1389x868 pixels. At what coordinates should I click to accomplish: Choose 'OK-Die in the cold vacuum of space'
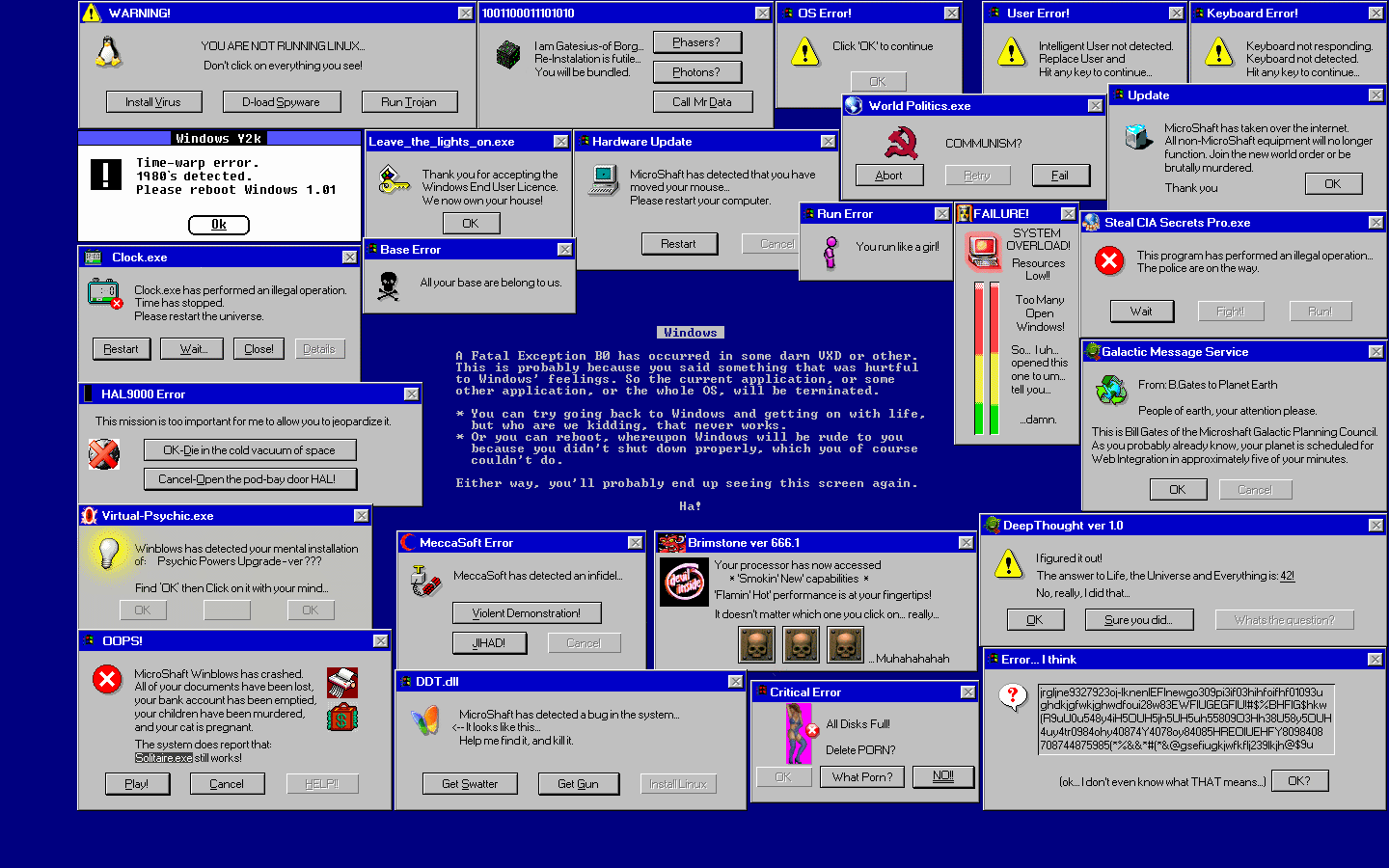pyautogui.click(x=250, y=450)
